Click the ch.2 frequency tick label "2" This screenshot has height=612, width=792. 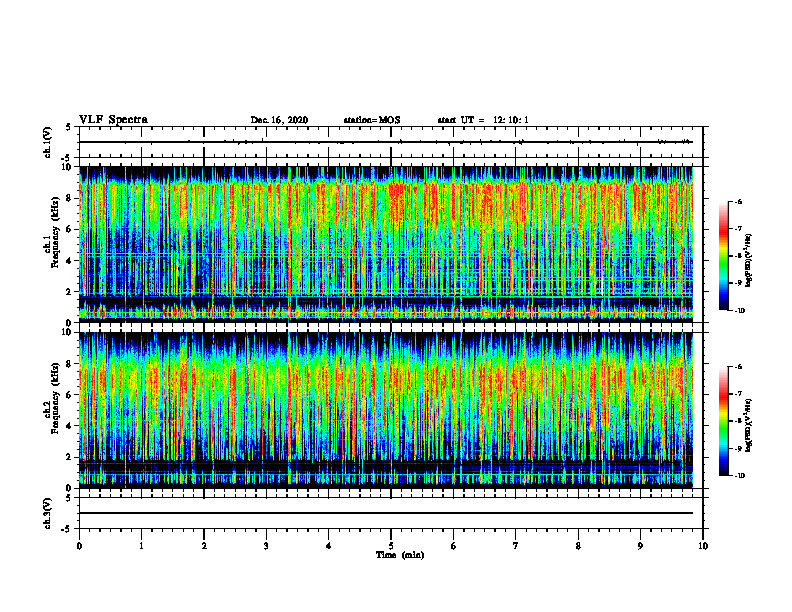point(70,457)
